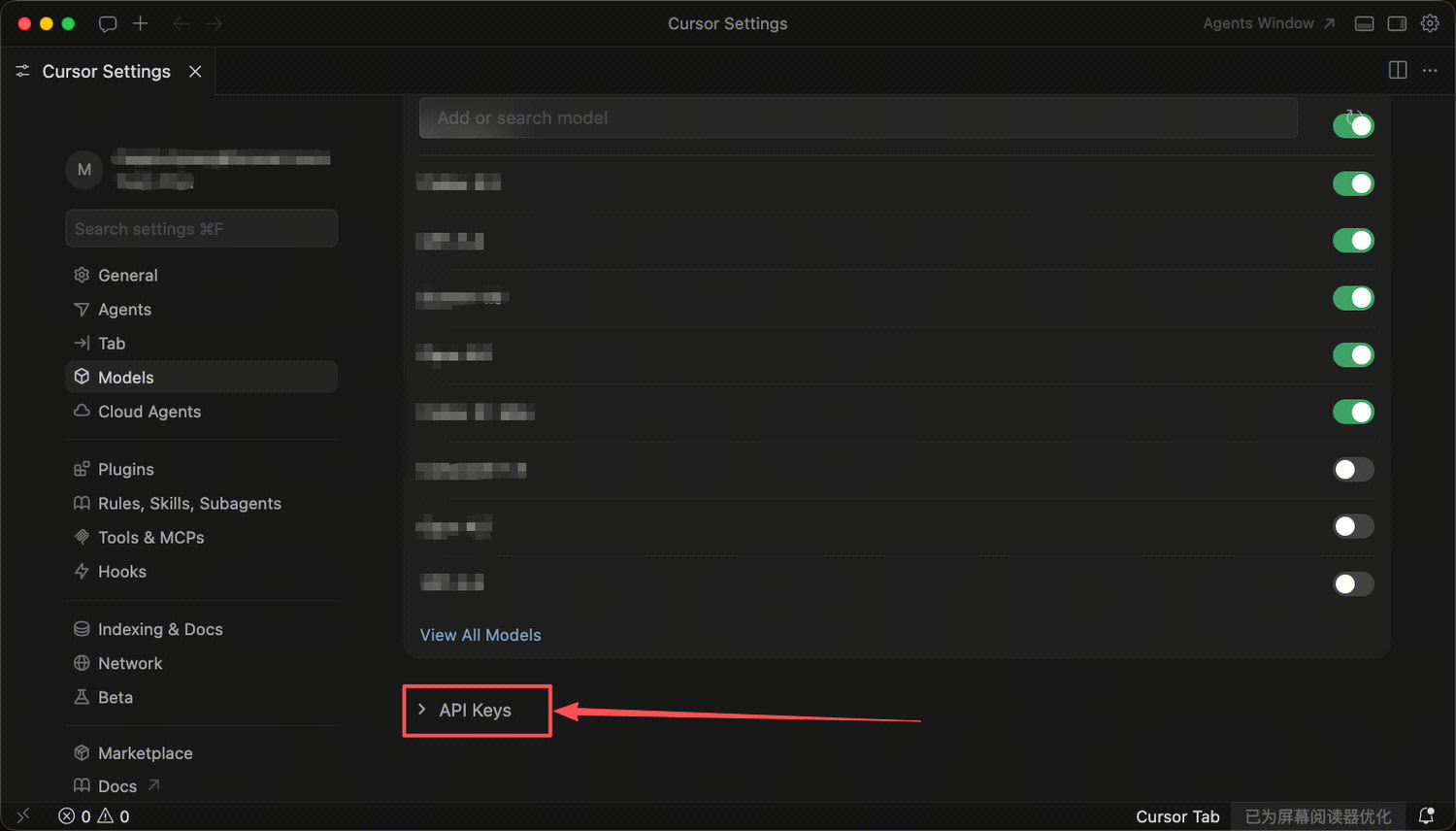Open settings via the title bar gear
This screenshot has width=1456, height=831.
point(1430,23)
